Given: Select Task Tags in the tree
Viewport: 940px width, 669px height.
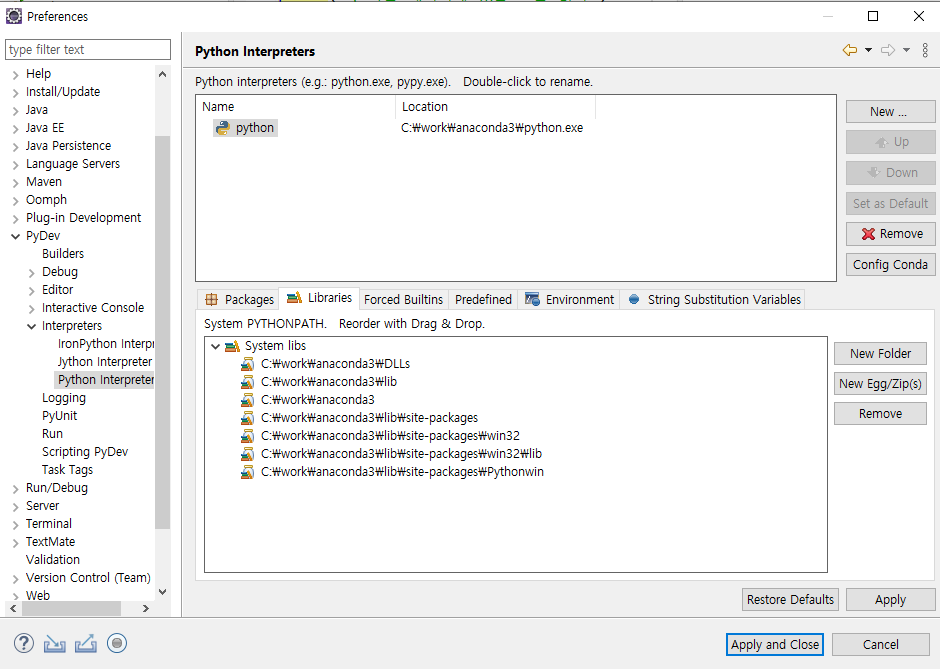Looking at the screenshot, I should pyautogui.click(x=67, y=469).
